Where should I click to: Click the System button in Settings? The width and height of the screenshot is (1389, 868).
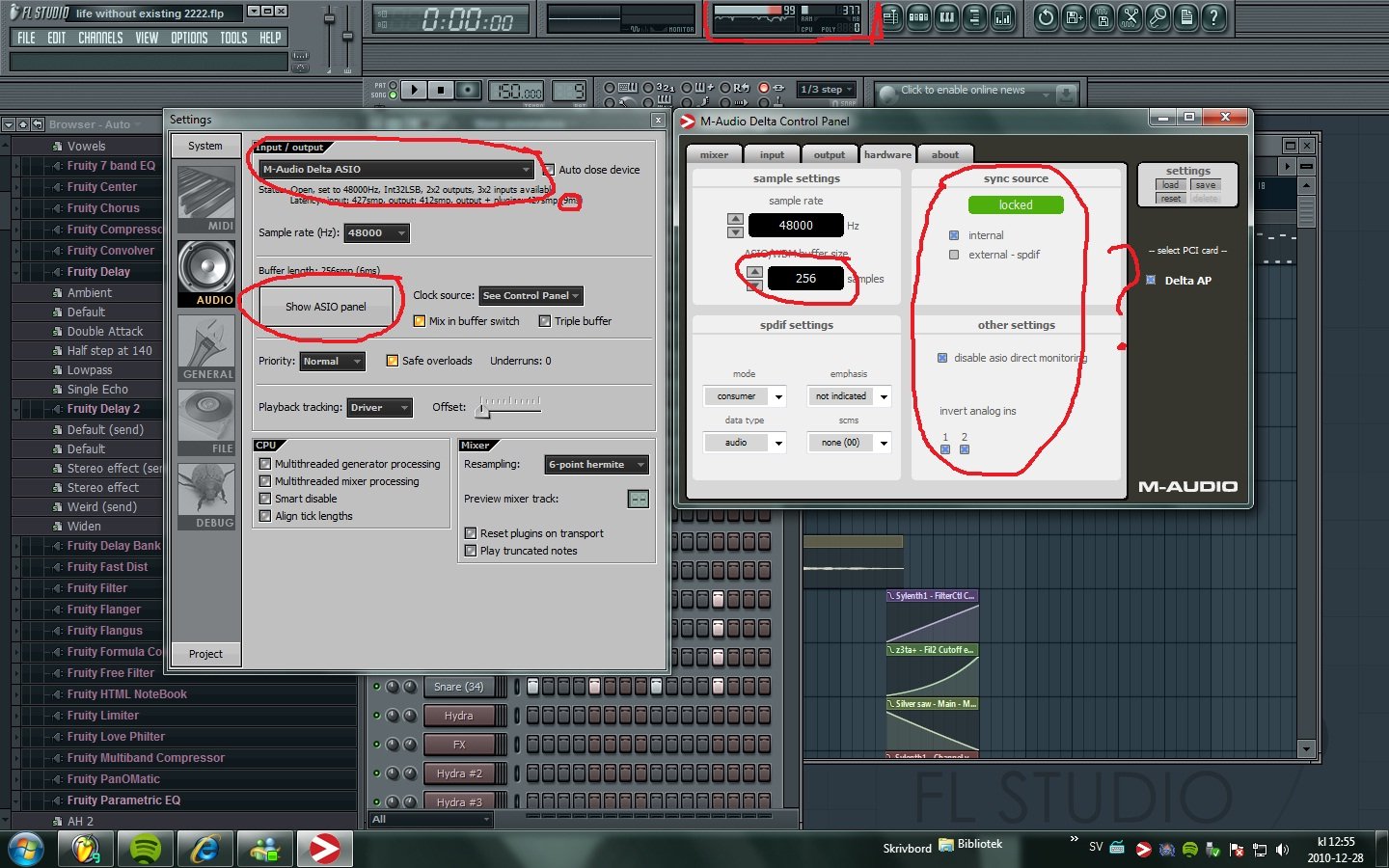click(x=205, y=146)
